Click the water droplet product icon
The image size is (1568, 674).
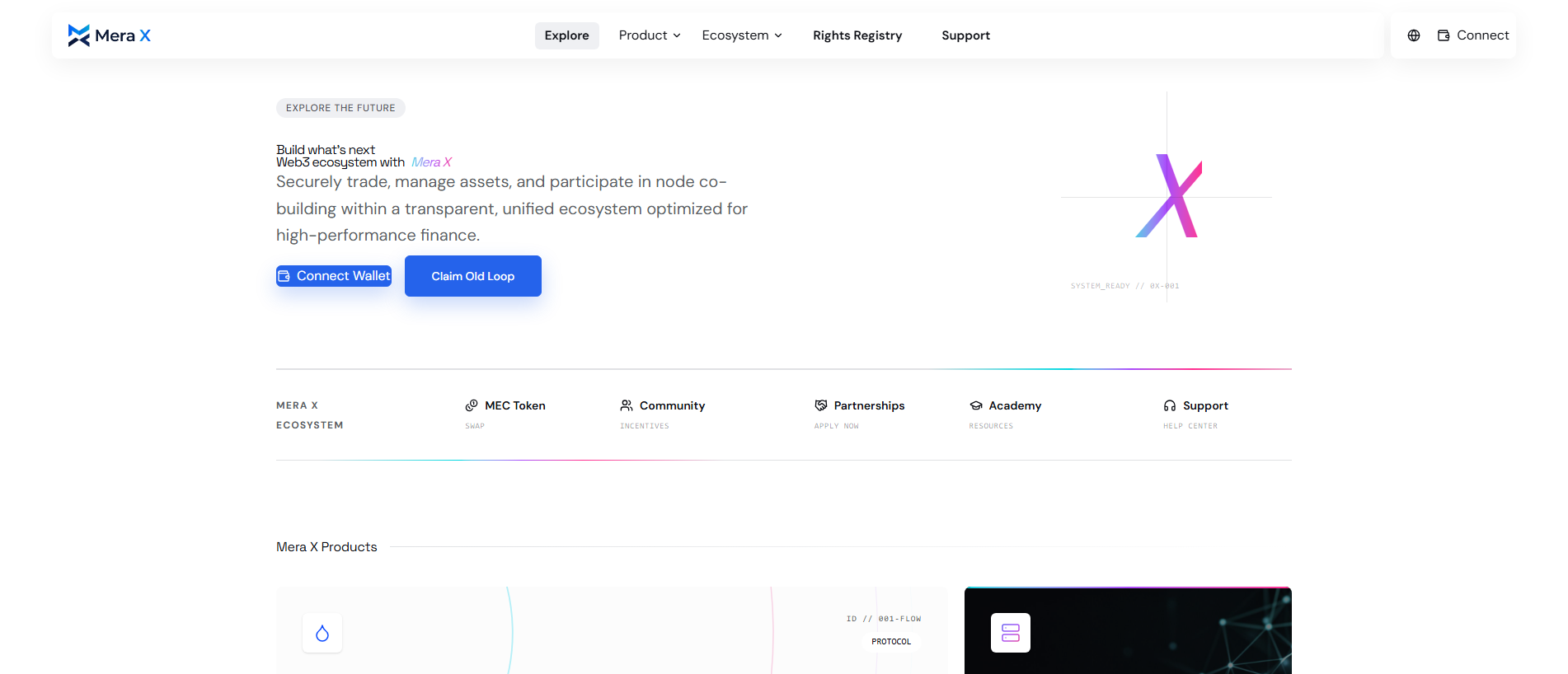(x=322, y=633)
